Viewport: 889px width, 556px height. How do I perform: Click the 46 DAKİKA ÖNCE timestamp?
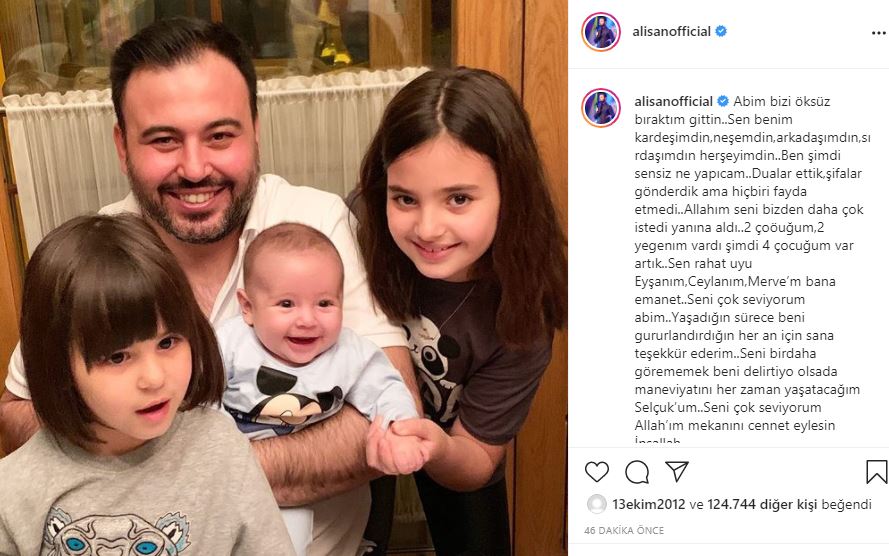(624, 530)
